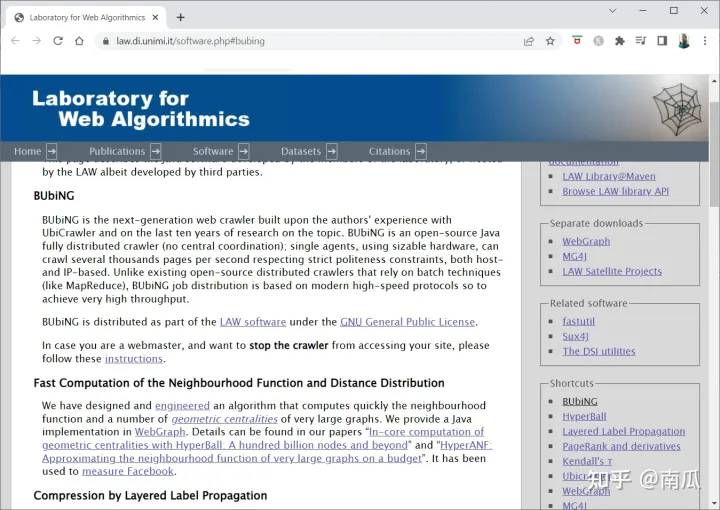Click the Fast Computation of the Neighbourhood heading
Screen dimensions: 720x510
click(239, 383)
